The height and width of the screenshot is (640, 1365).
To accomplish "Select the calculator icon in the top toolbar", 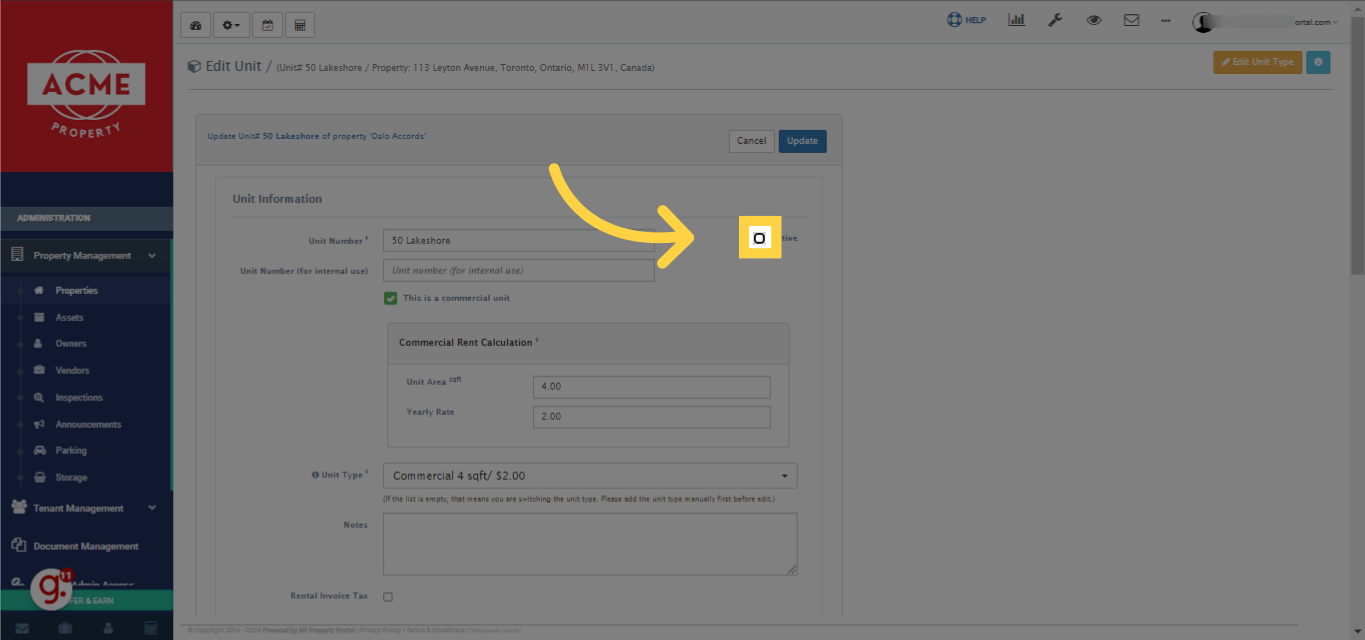I will 299,24.
